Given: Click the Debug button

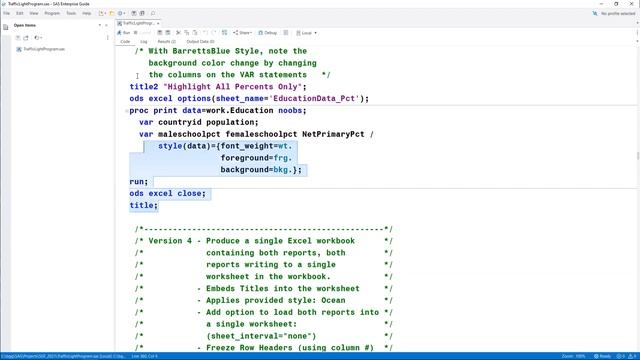Looking at the screenshot, I should 268,33.
